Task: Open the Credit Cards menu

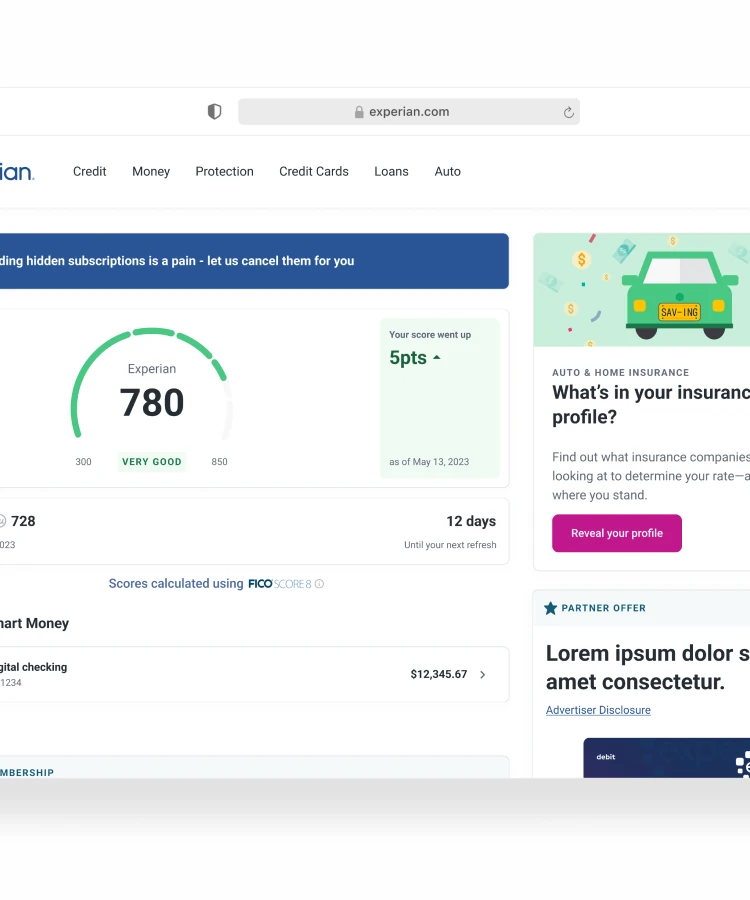Action: point(314,172)
